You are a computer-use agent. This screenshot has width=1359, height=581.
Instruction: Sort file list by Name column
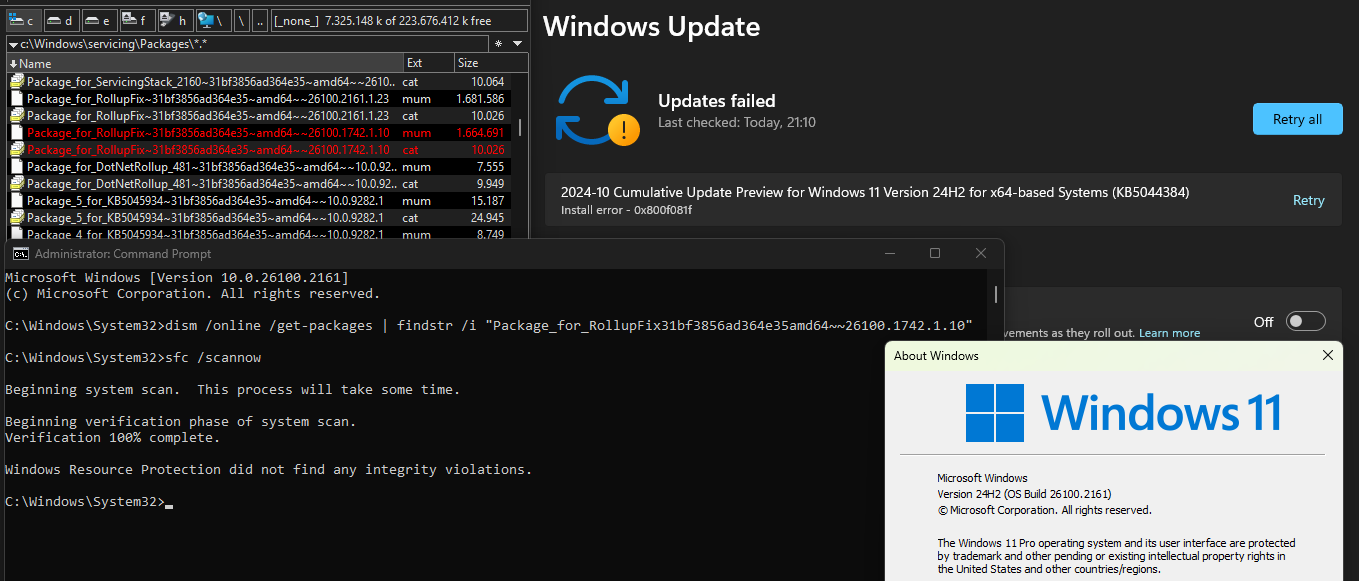coord(205,63)
